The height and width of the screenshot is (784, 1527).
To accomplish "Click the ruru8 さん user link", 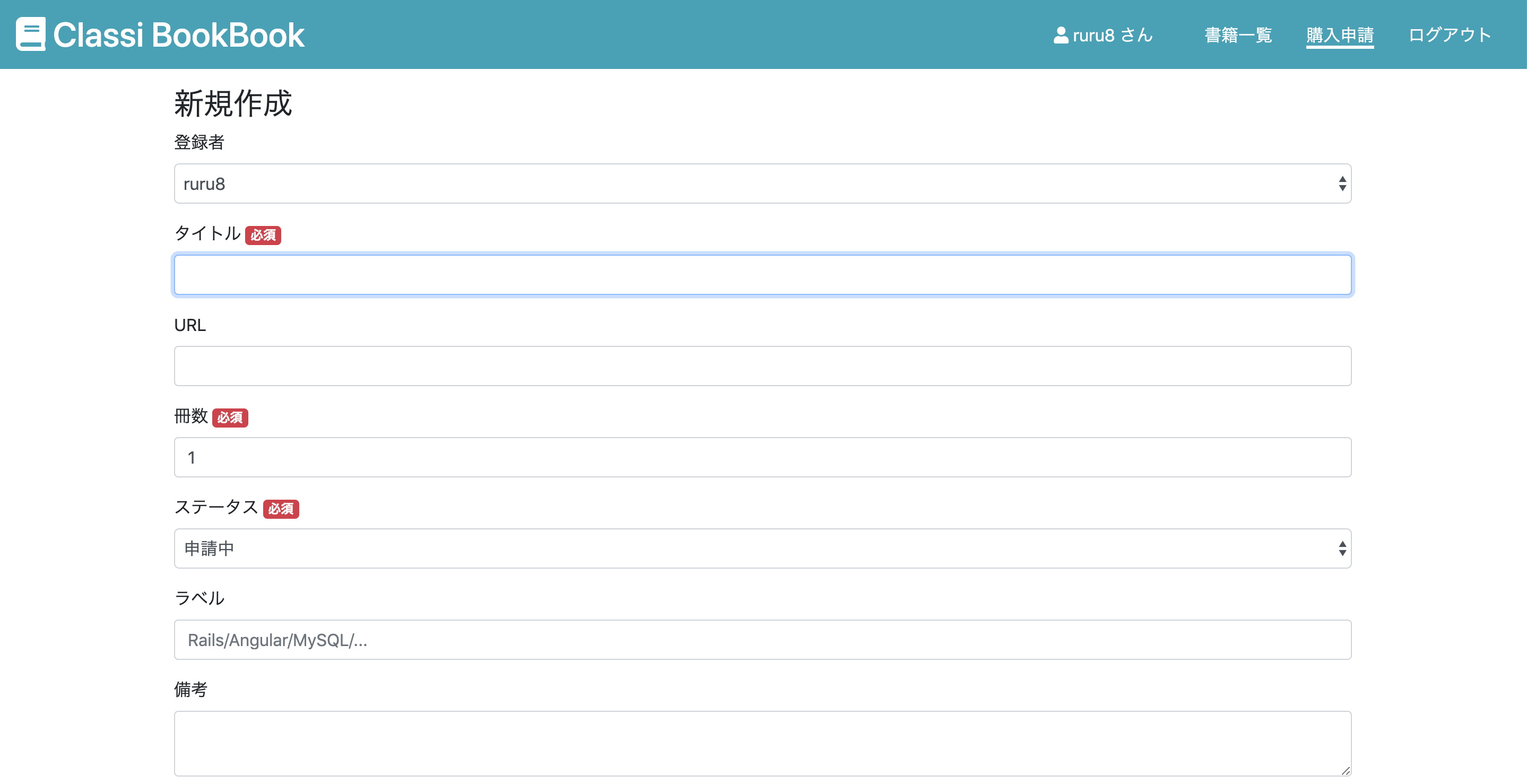I will pyautogui.click(x=1112, y=35).
